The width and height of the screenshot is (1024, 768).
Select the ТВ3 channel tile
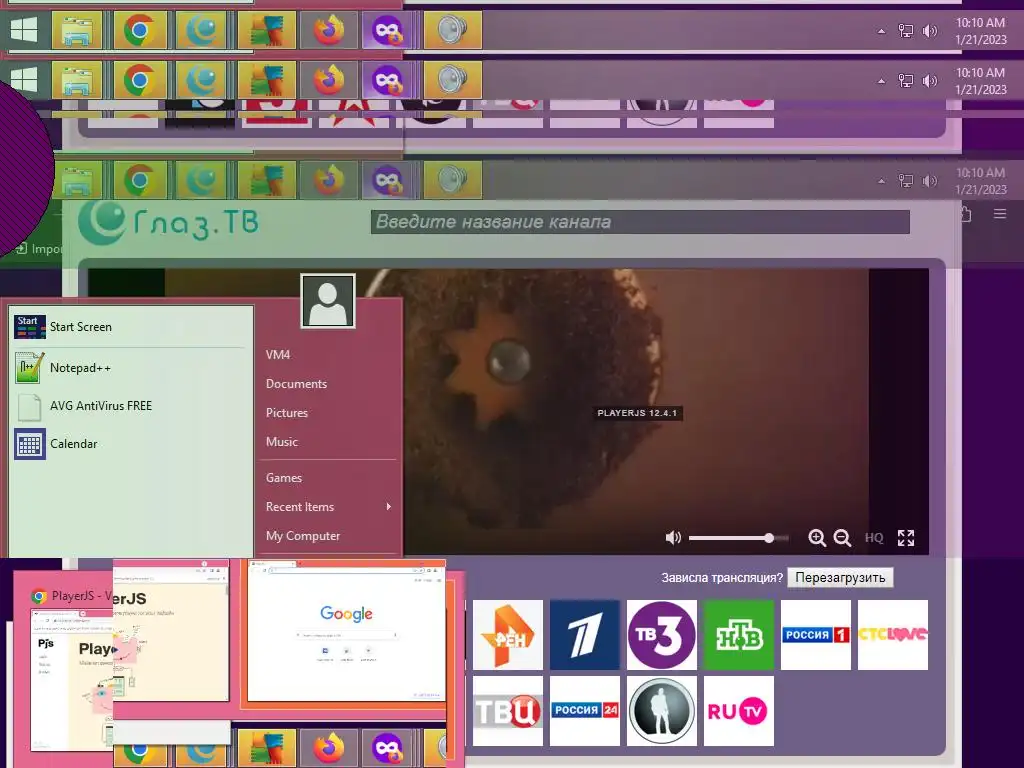pos(662,635)
